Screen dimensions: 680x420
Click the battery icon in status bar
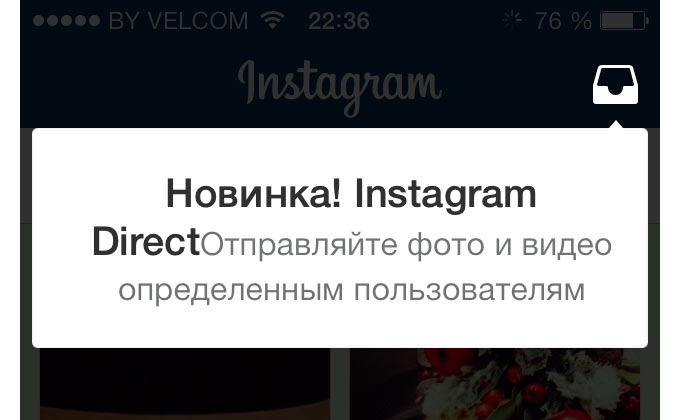pos(624,20)
